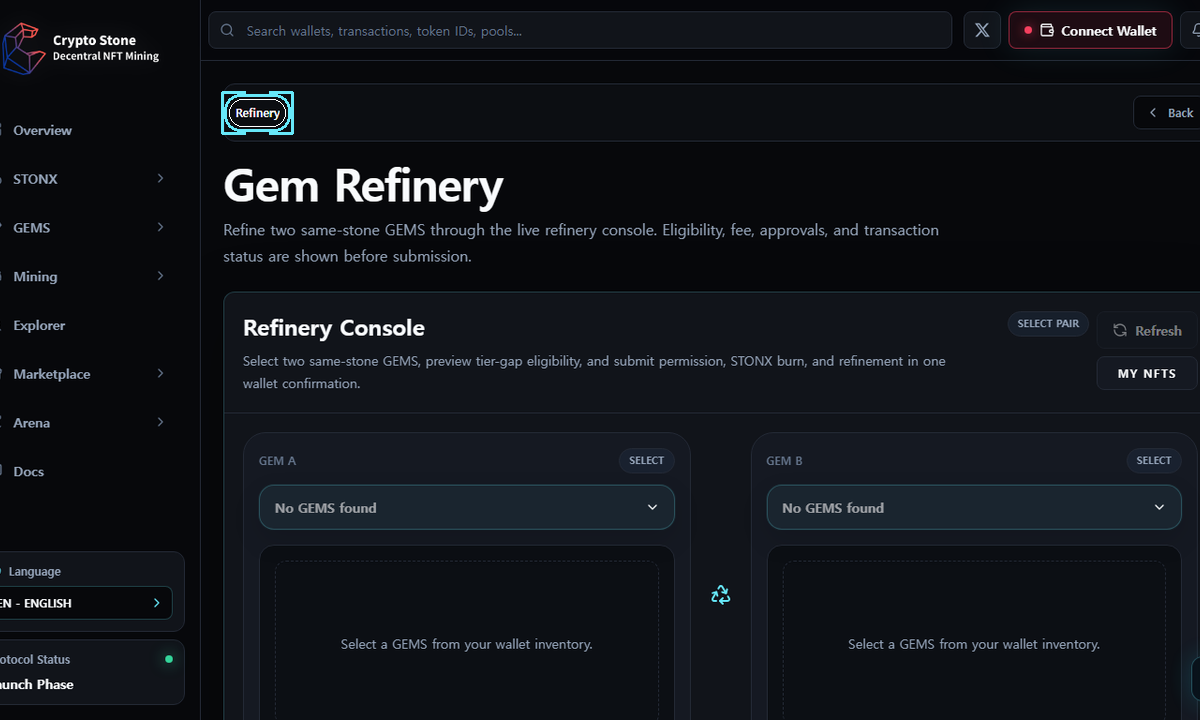Image resolution: width=1200 pixels, height=720 pixels.
Task: Click the search magnifier icon
Action: (228, 31)
